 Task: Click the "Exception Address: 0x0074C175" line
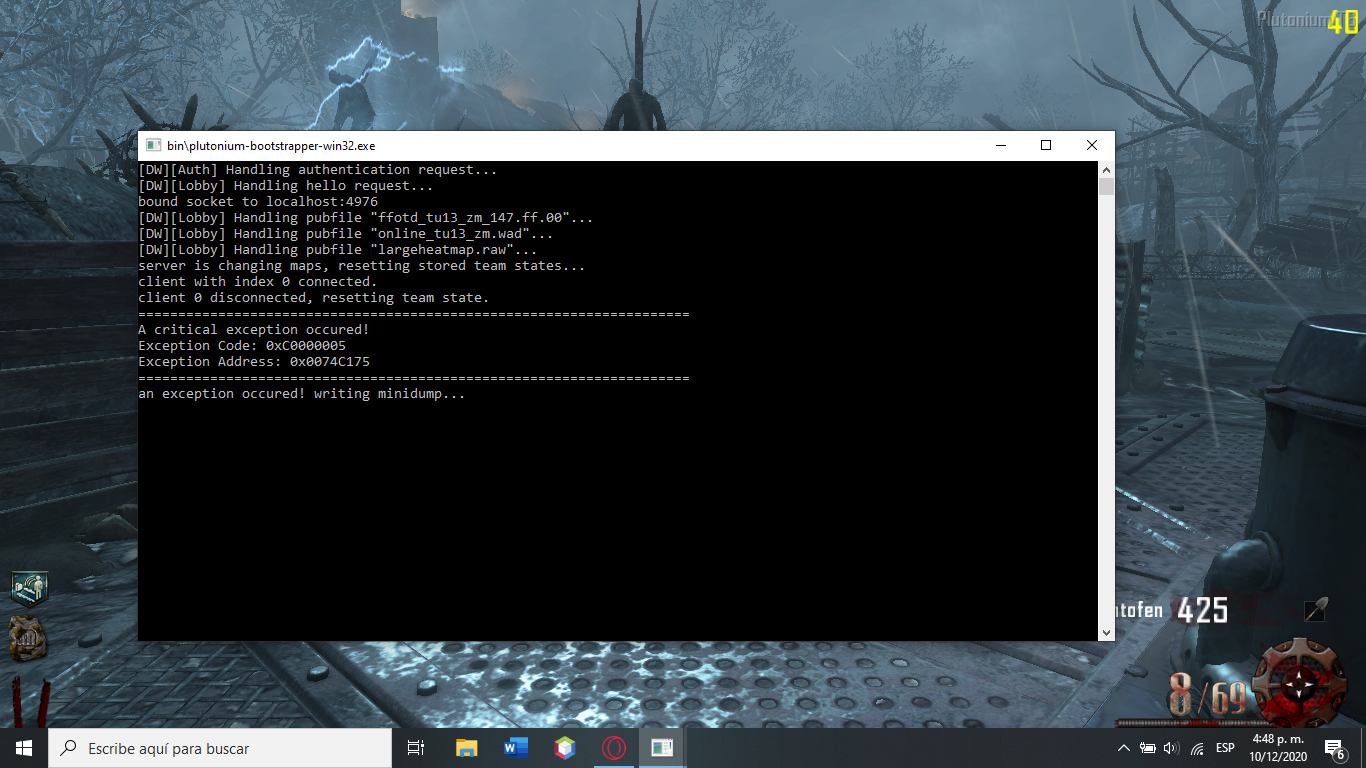[x=254, y=362]
